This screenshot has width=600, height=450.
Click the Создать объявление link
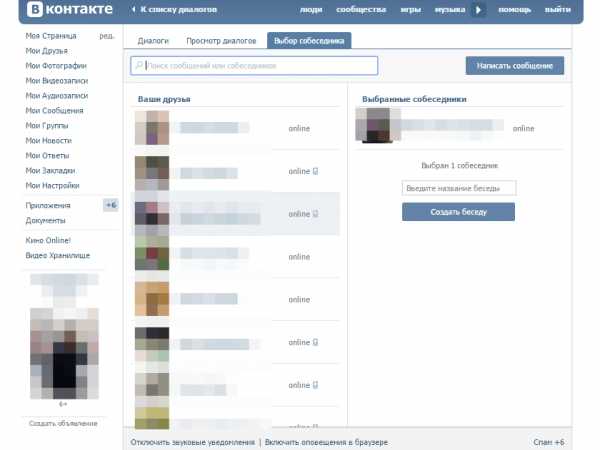63,423
